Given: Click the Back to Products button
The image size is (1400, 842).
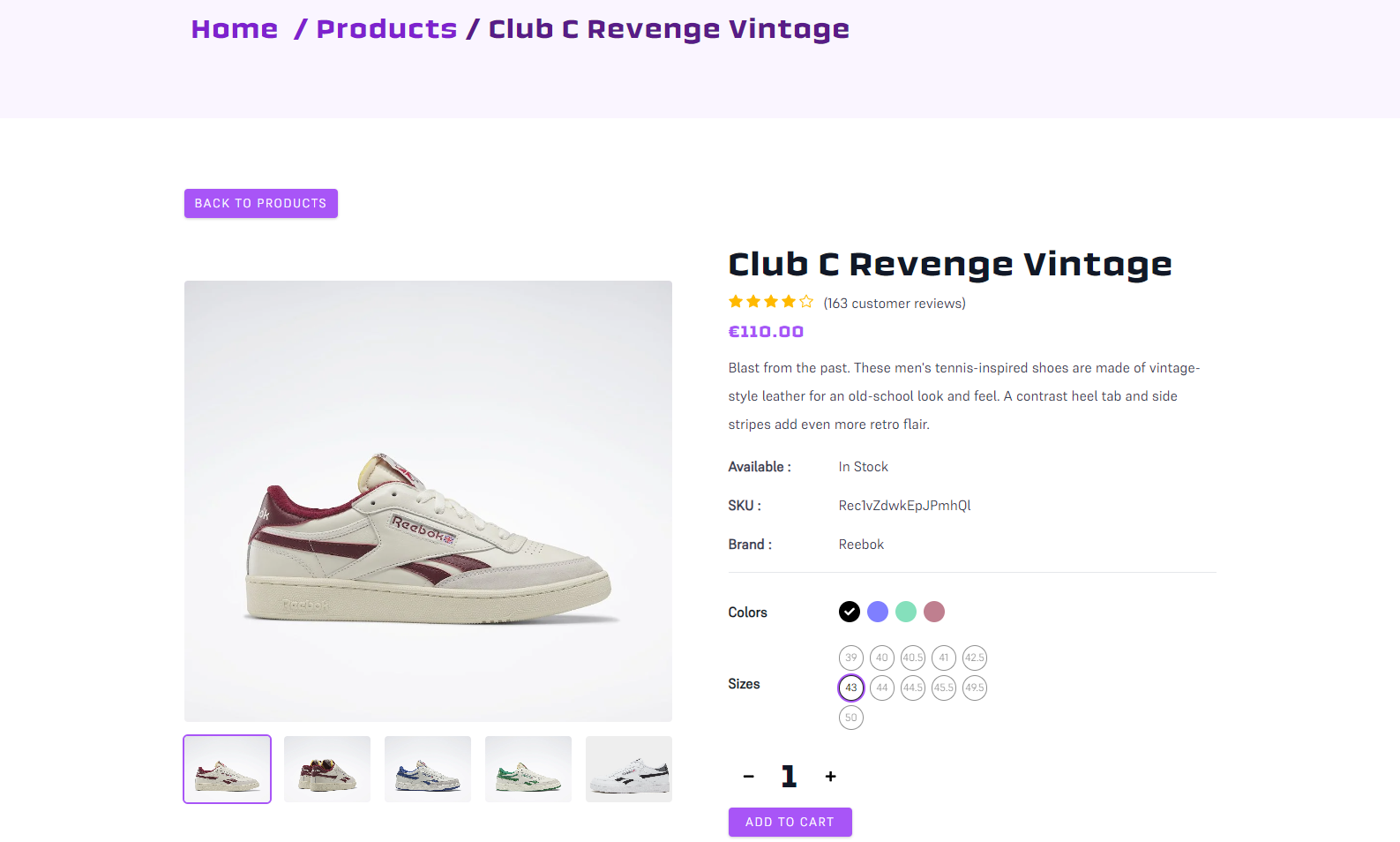Looking at the screenshot, I should point(261,203).
